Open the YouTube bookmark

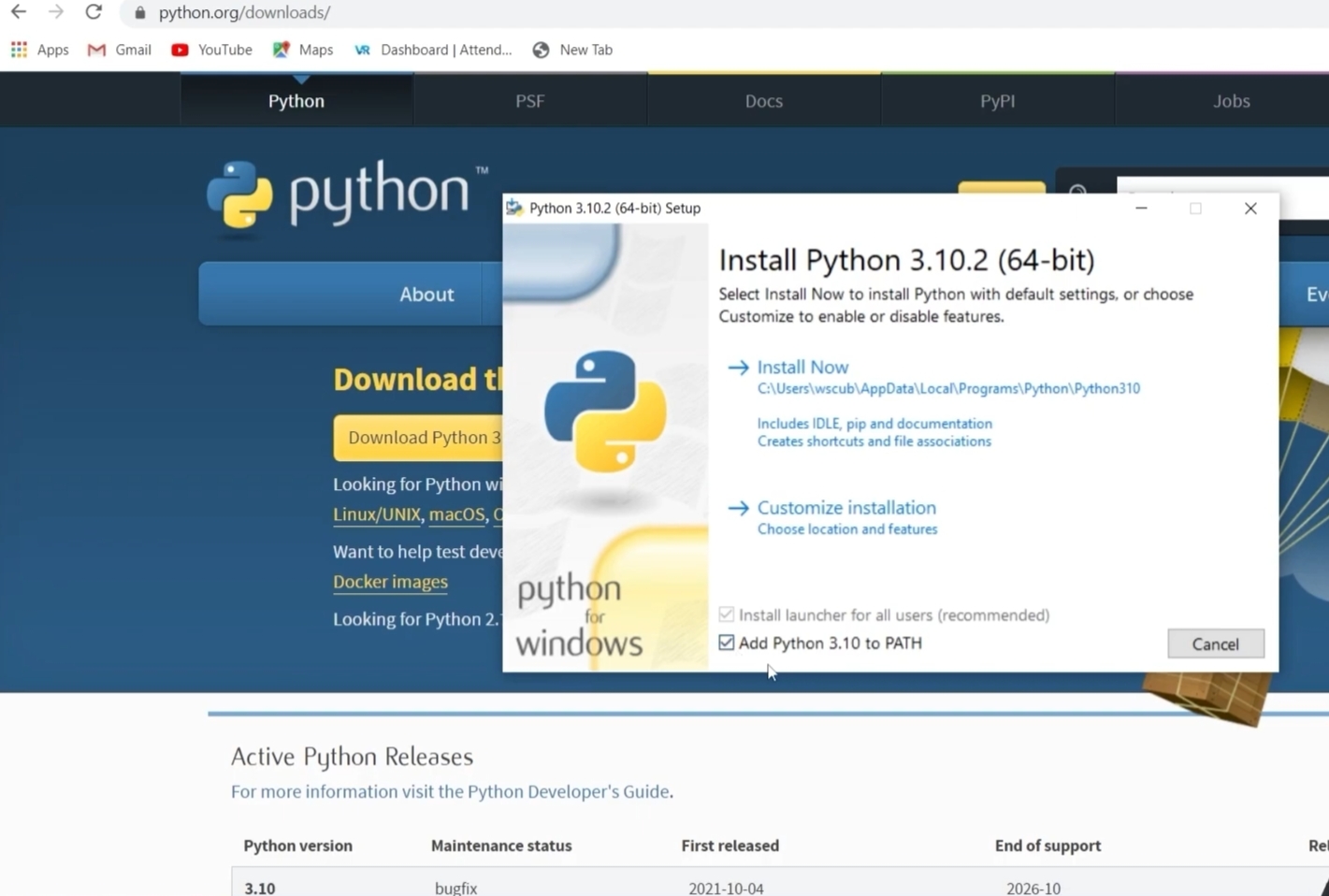tap(211, 50)
